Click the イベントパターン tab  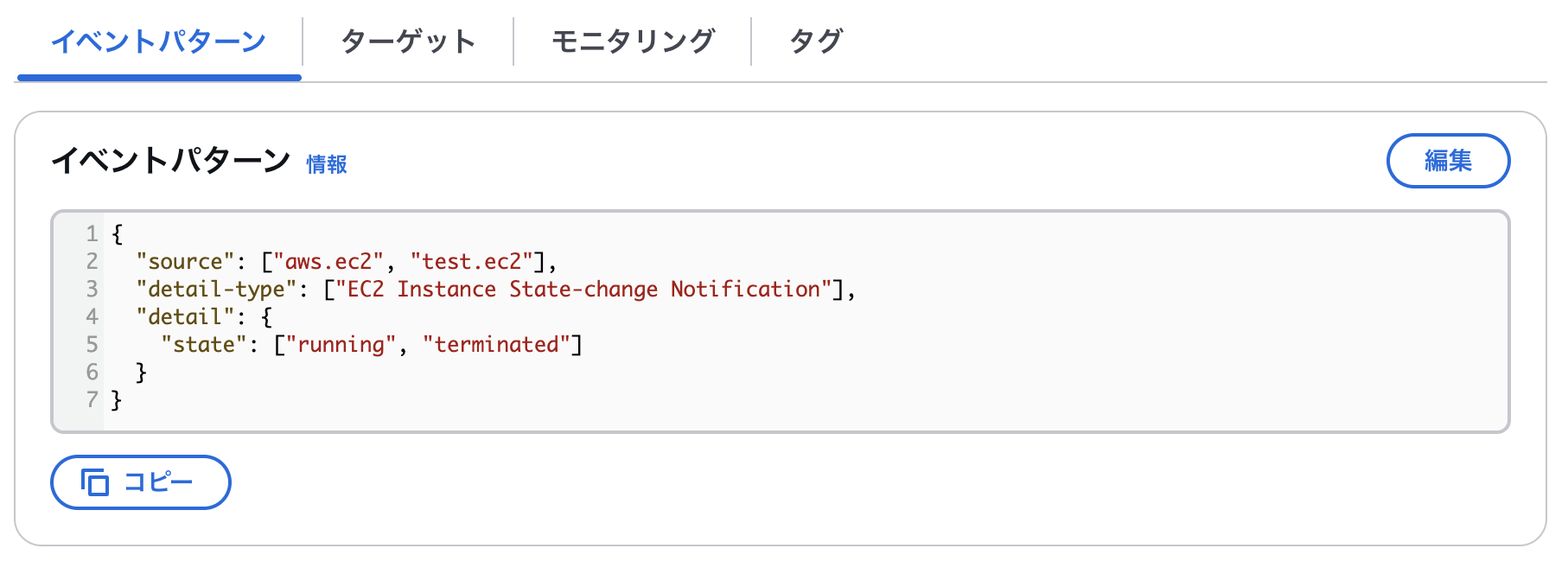tap(159, 41)
